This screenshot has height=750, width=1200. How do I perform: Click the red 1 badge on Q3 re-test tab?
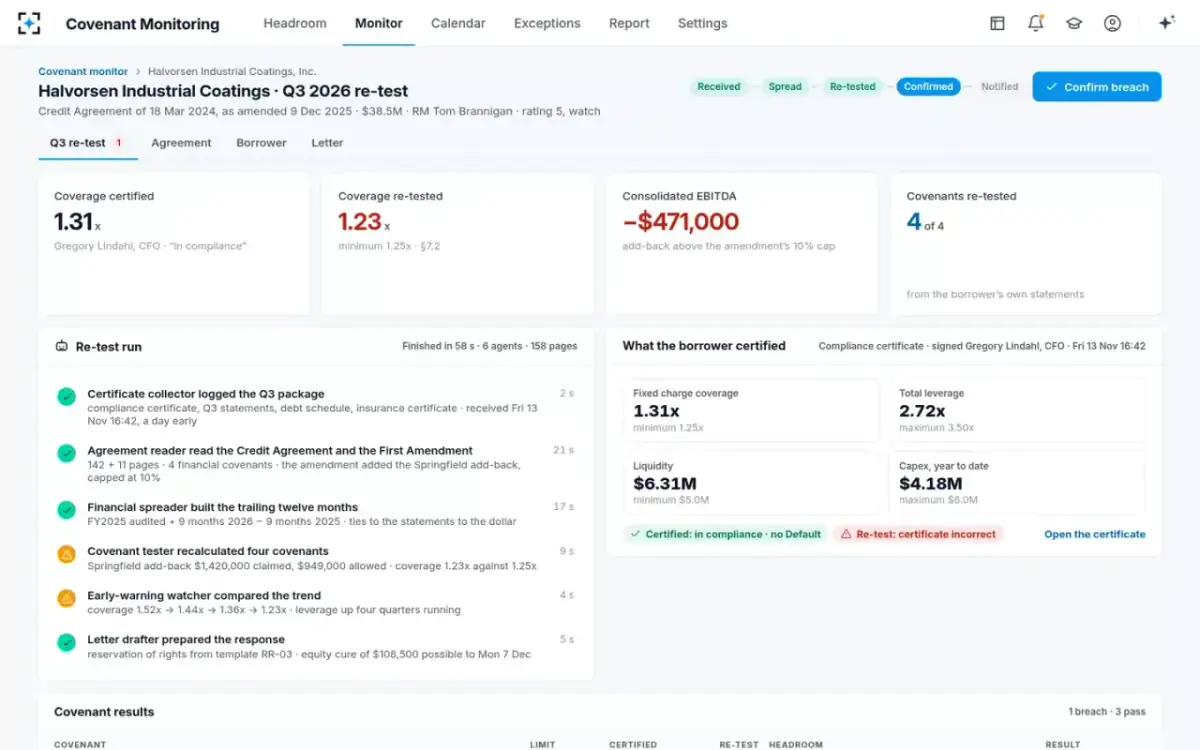(119, 143)
